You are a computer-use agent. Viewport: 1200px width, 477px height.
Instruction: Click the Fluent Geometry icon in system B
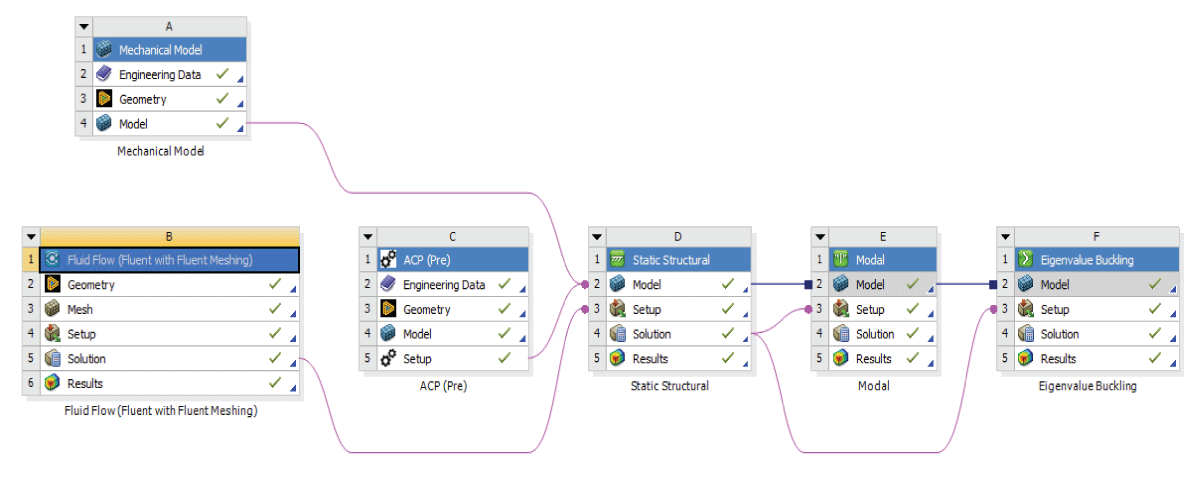pyautogui.click(x=52, y=285)
